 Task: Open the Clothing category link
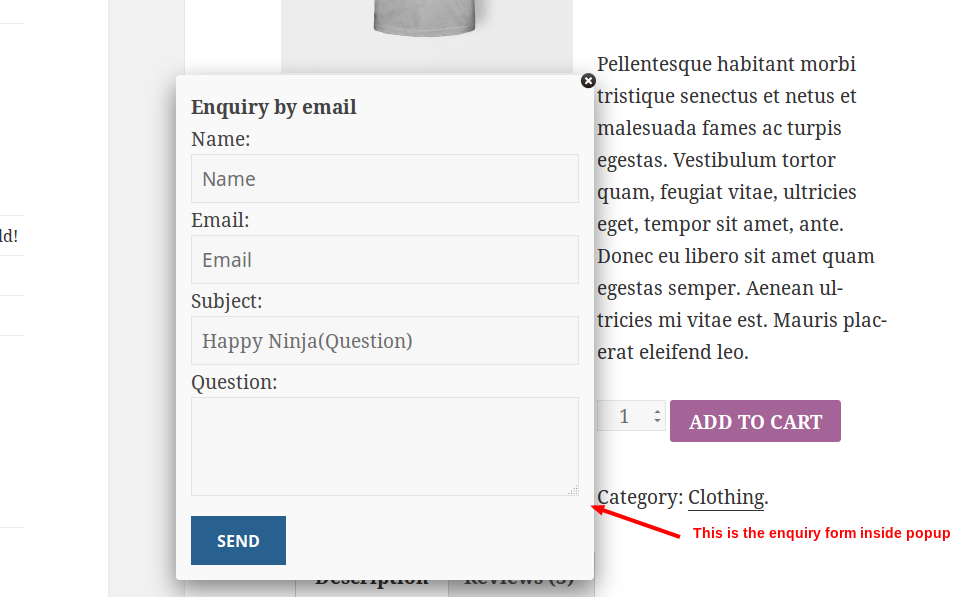pyautogui.click(x=726, y=497)
